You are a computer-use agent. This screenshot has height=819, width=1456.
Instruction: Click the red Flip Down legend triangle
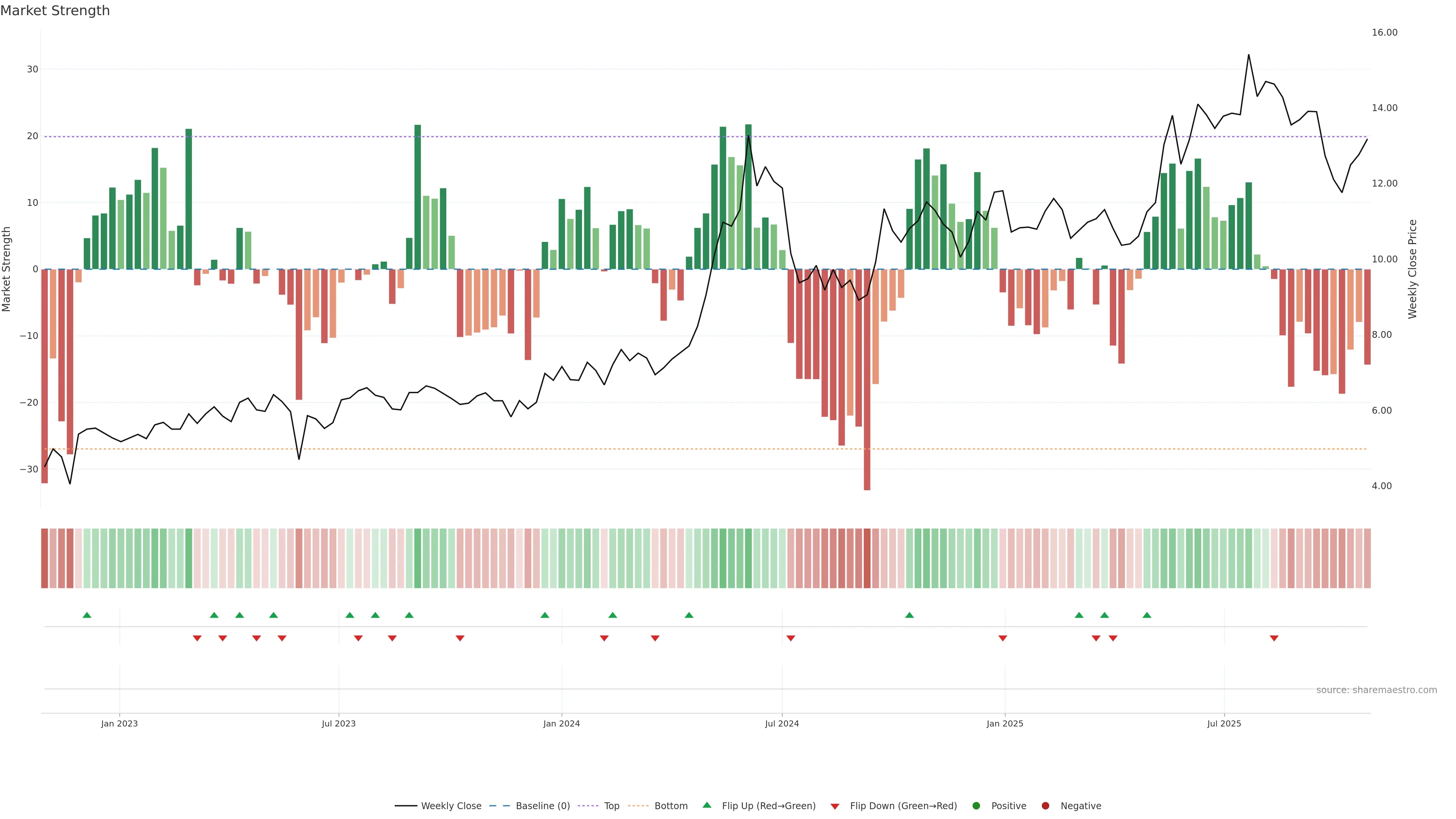(835, 806)
